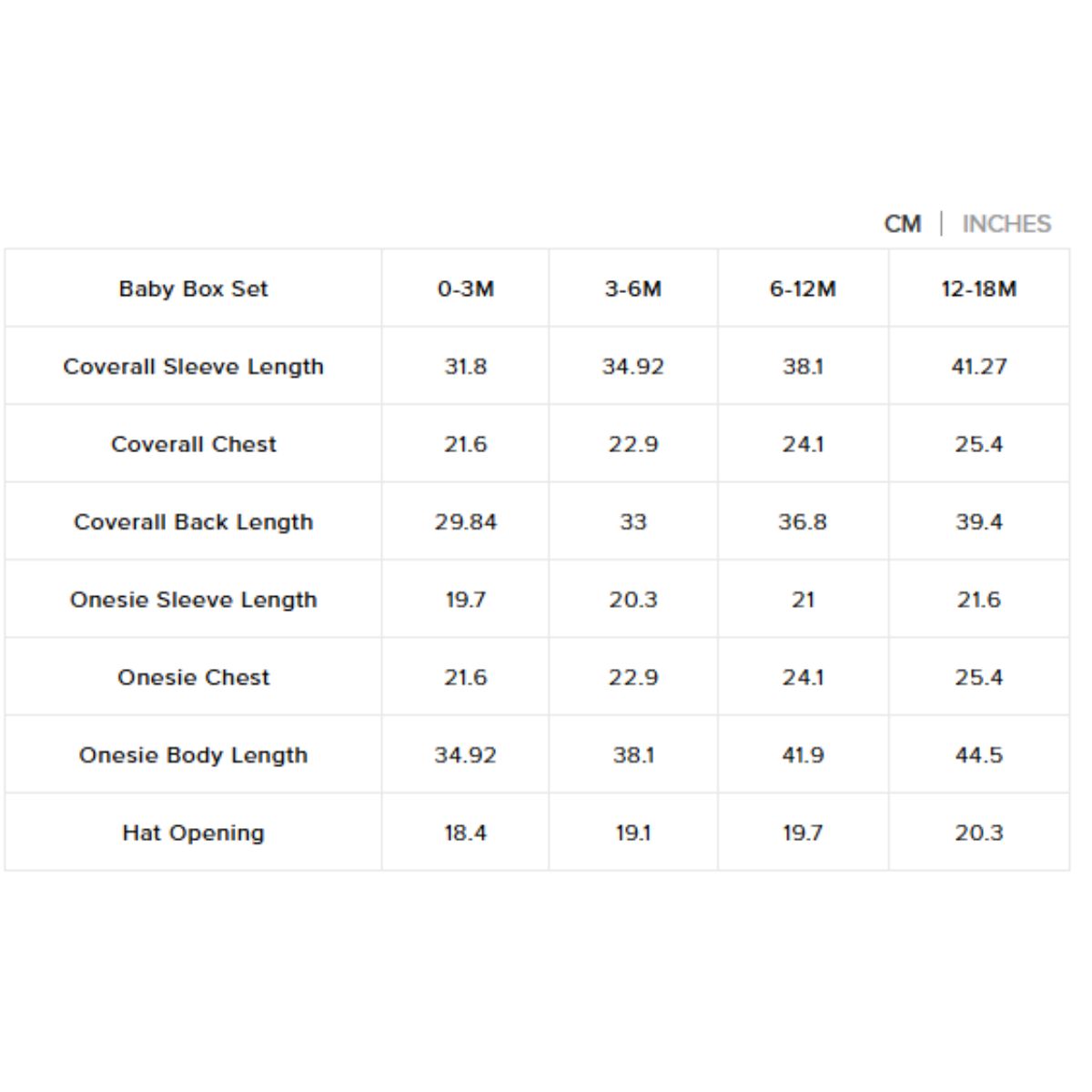The width and height of the screenshot is (1092, 1092).
Task: Click the 18.4 hat opening value
Action: [465, 833]
